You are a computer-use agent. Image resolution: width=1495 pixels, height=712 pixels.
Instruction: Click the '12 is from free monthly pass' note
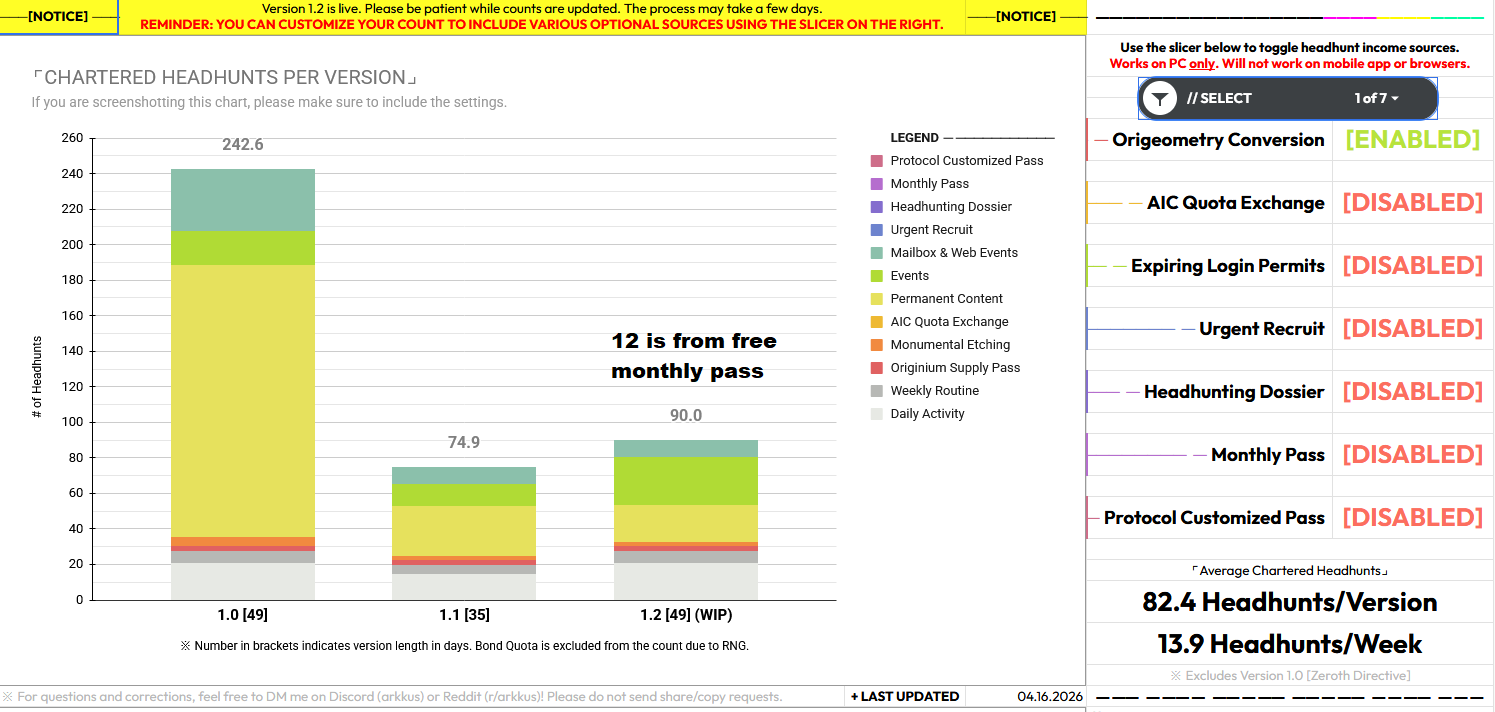pyautogui.click(x=694, y=356)
